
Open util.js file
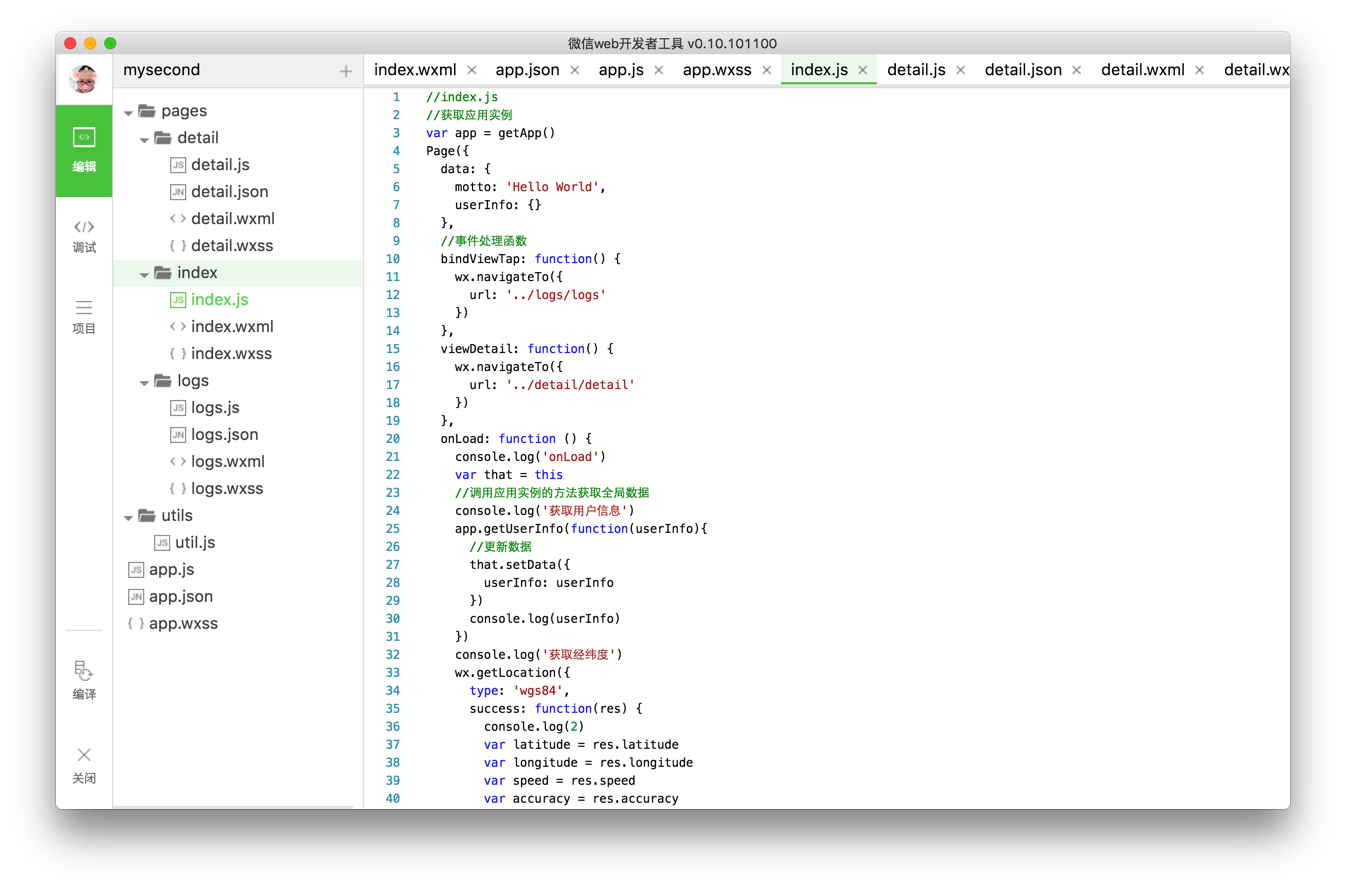coord(195,543)
